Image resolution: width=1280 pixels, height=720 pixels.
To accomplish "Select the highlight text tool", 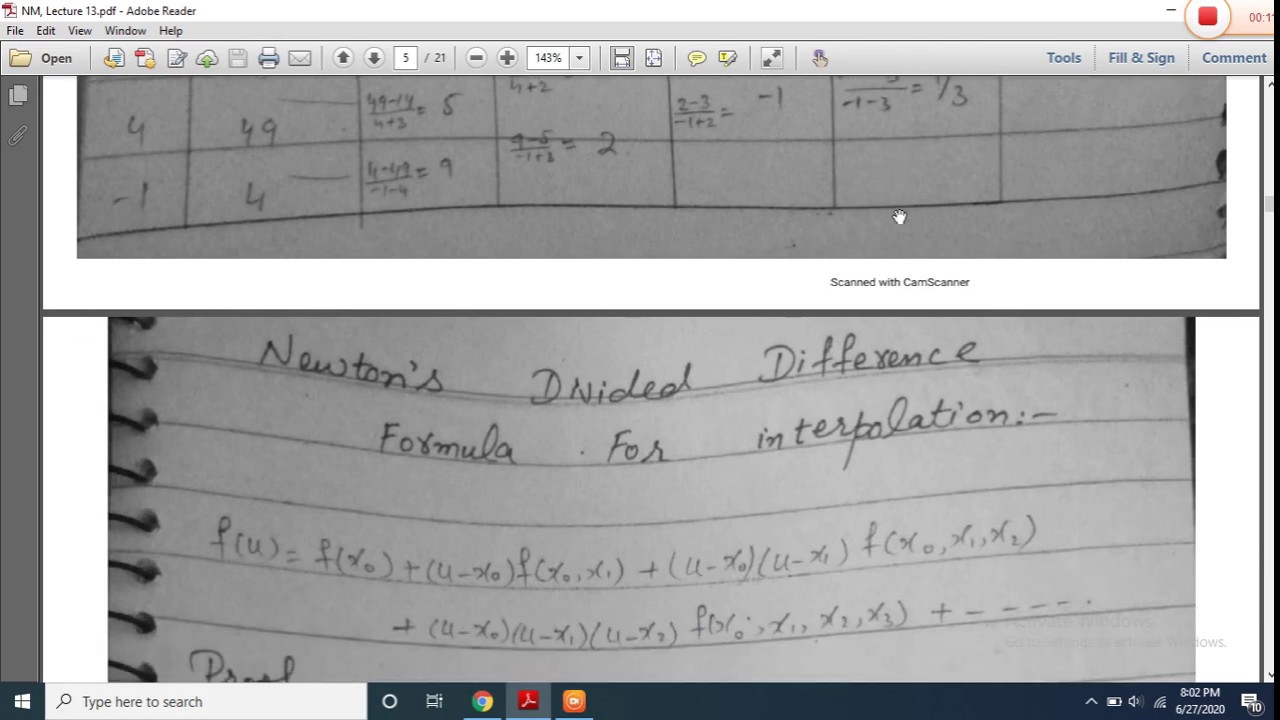I will pyautogui.click(x=728, y=58).
